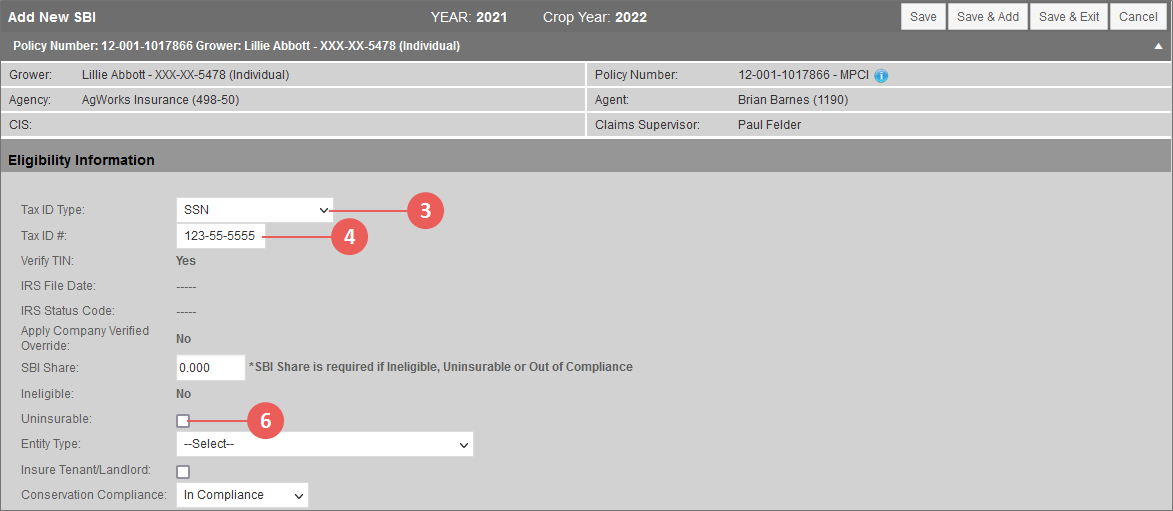This screenshot has height=511, width=1173.
Task: Open the Tax ID Type dropdown
Action: (x=255, y=210)
